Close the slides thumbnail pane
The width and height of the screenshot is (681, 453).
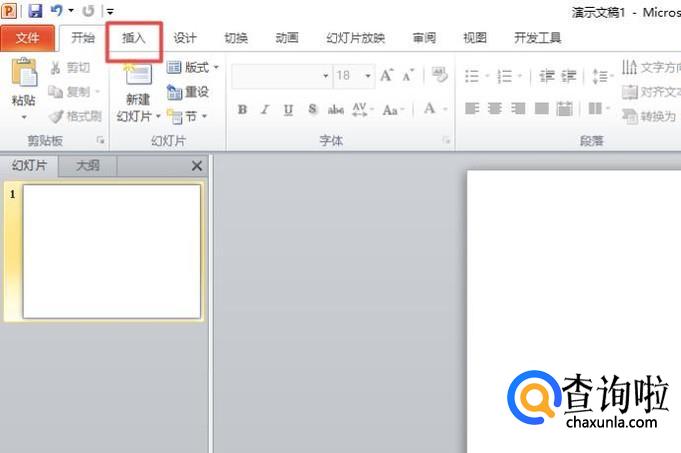tap(196, 166)
